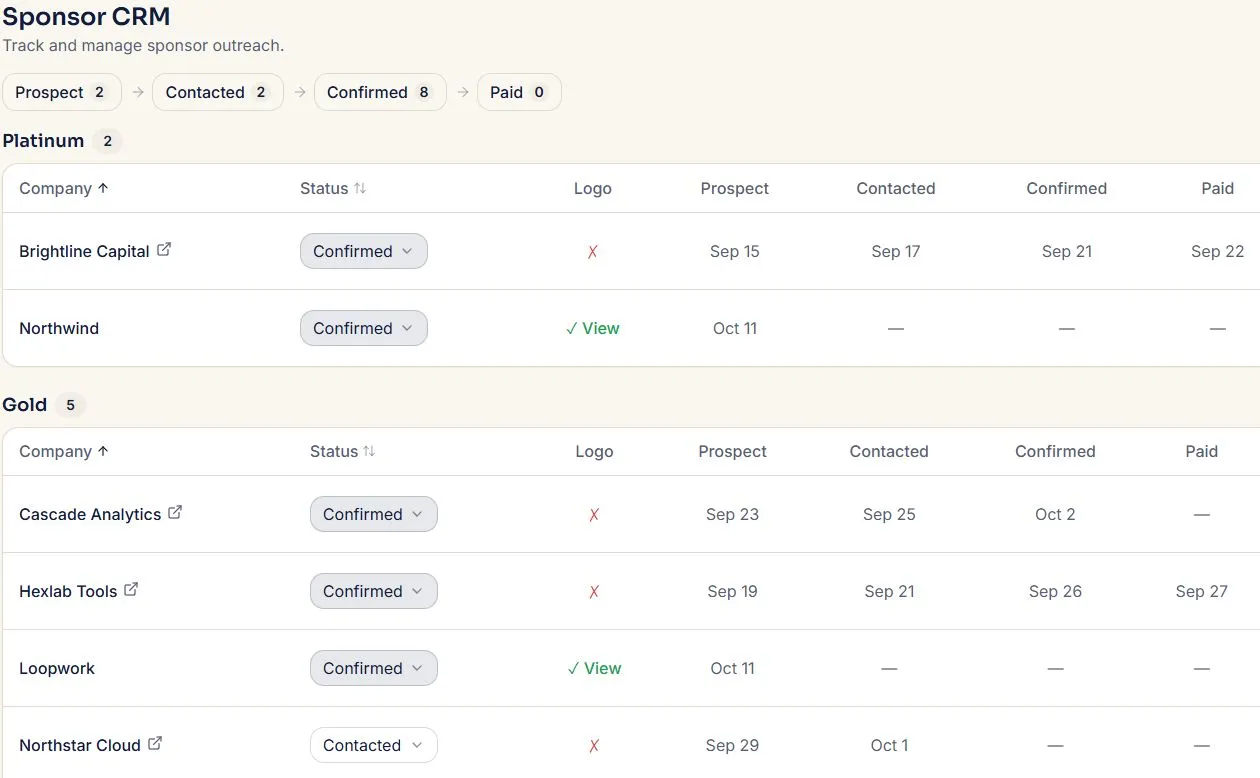The image size is (1260, 778).
Task: Filter by Prospect stage pill
Action: point(62,92)
